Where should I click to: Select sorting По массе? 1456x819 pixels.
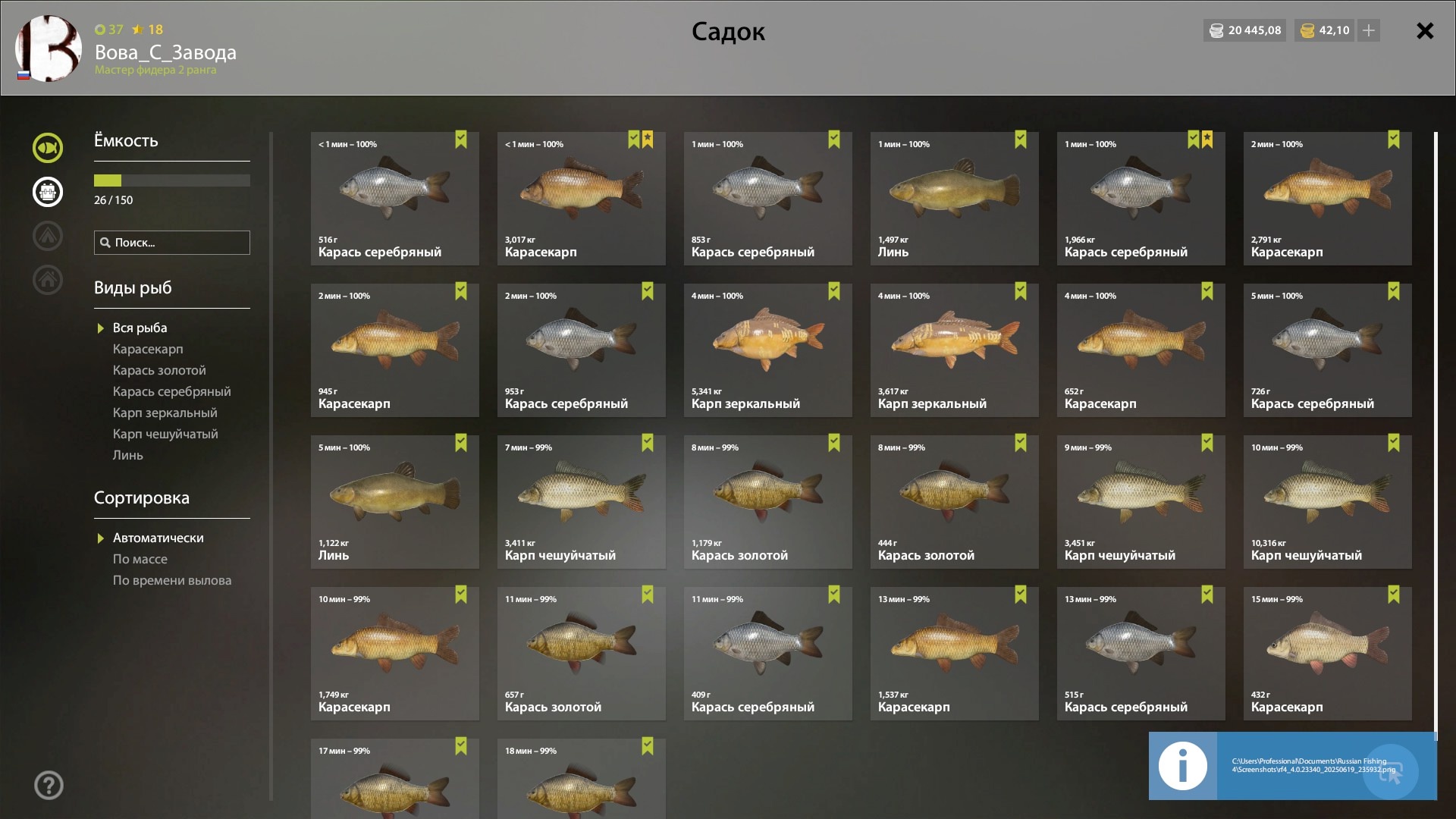[140, 559]
